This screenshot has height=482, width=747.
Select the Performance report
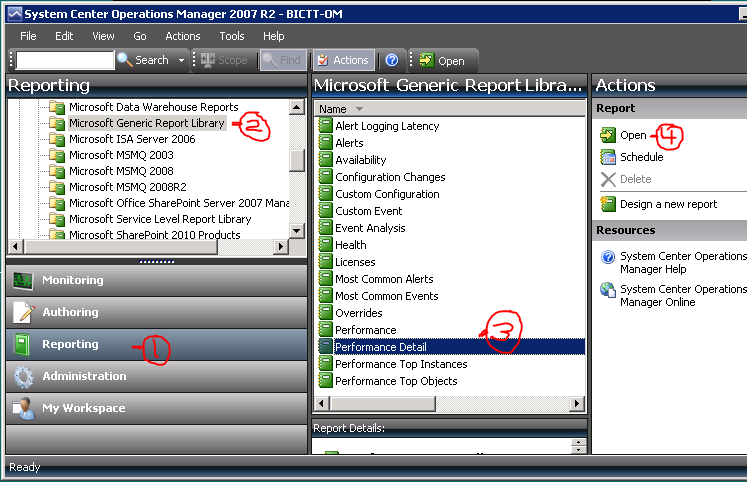tap(365, 330)
